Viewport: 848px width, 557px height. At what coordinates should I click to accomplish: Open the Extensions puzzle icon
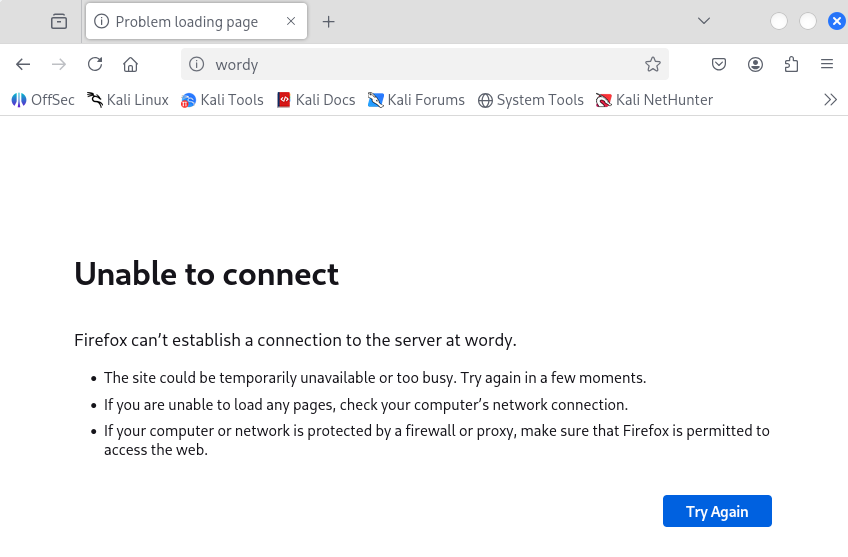tap(791, 64)
